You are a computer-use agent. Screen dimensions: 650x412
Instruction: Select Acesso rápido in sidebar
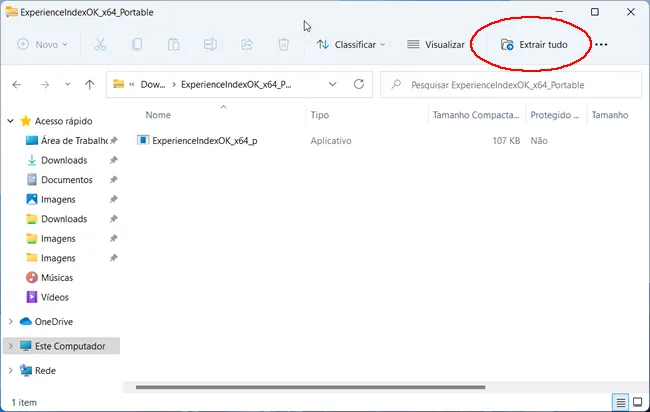[x=63, y=121]
